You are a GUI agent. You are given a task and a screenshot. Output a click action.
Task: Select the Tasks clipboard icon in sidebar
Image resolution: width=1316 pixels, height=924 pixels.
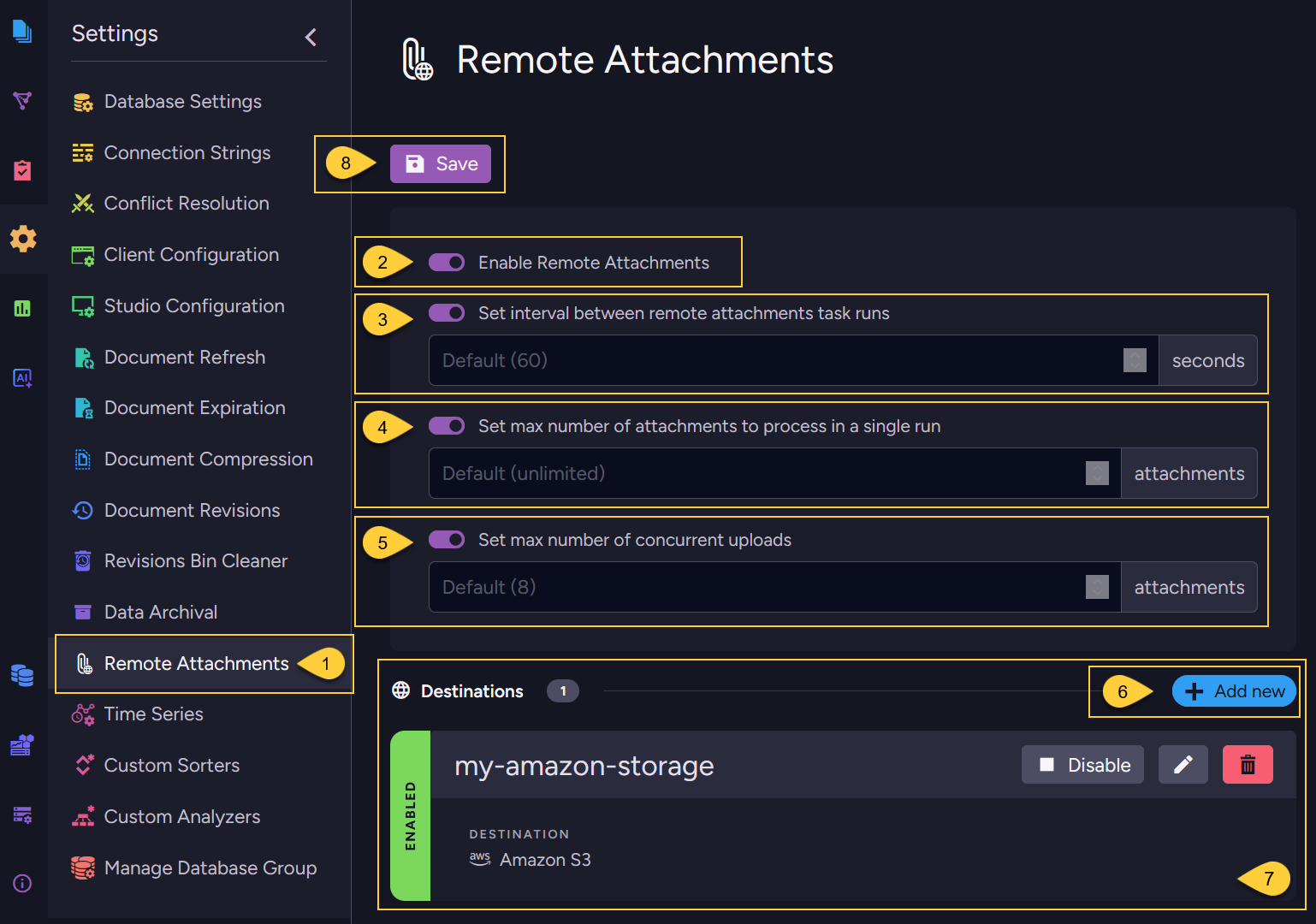23,170
